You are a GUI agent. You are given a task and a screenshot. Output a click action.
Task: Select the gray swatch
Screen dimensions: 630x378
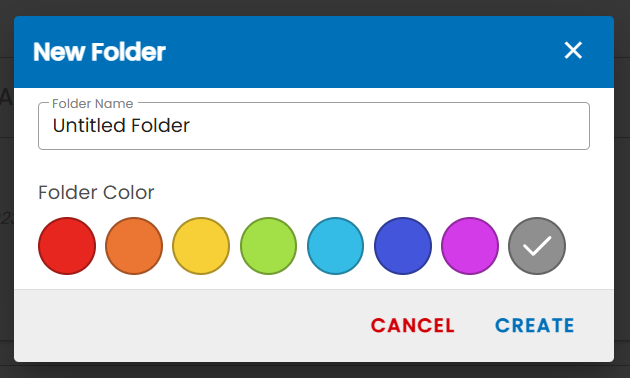click(537, 246)
